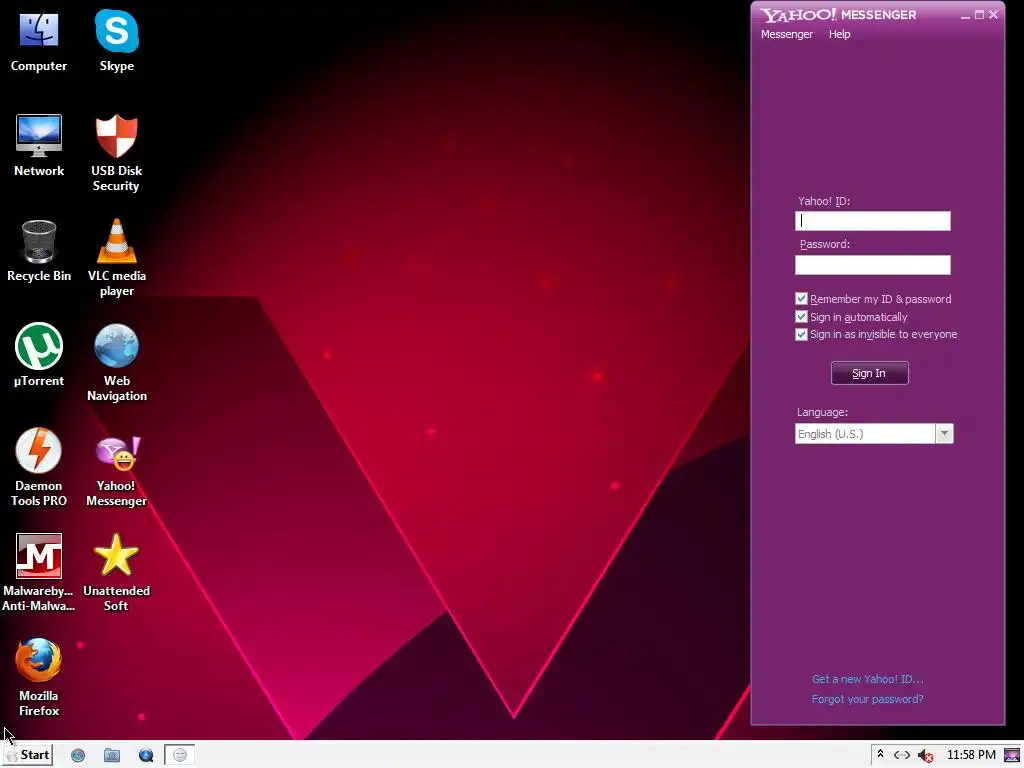Open the Computer desktop icon
1024x768 pixels.
tap(39, 40)
